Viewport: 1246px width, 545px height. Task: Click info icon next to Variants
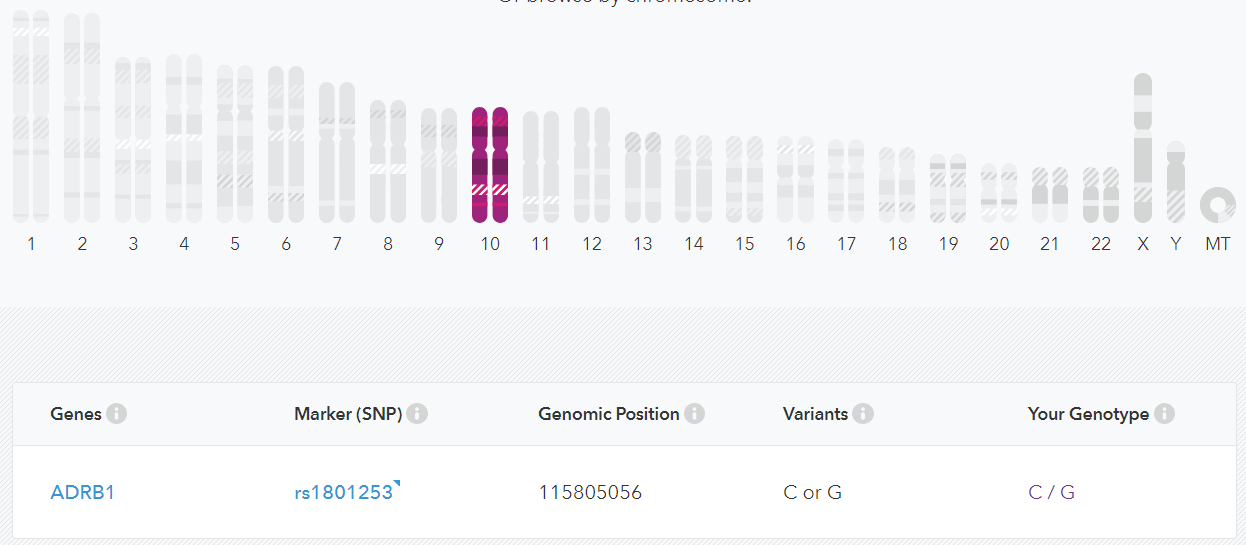pos(863,414)
